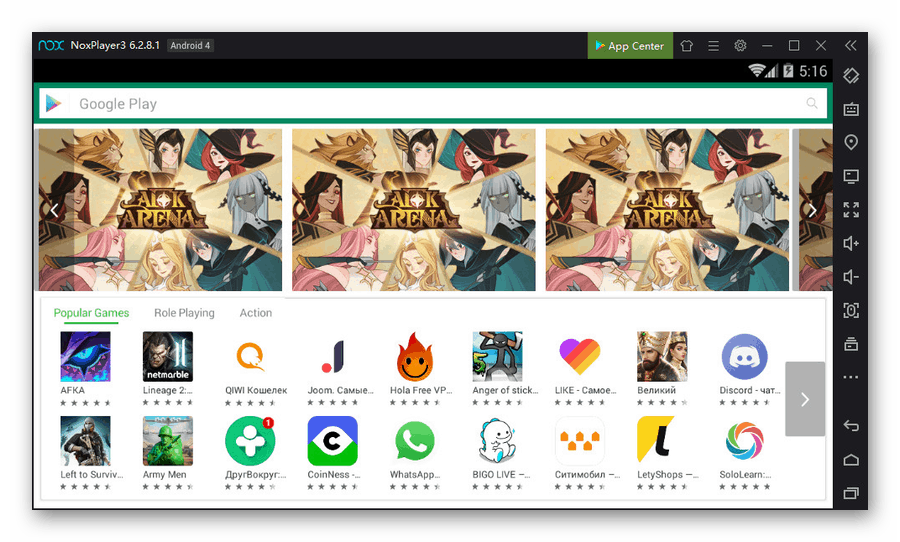Open the AFKA game icon

86,357
